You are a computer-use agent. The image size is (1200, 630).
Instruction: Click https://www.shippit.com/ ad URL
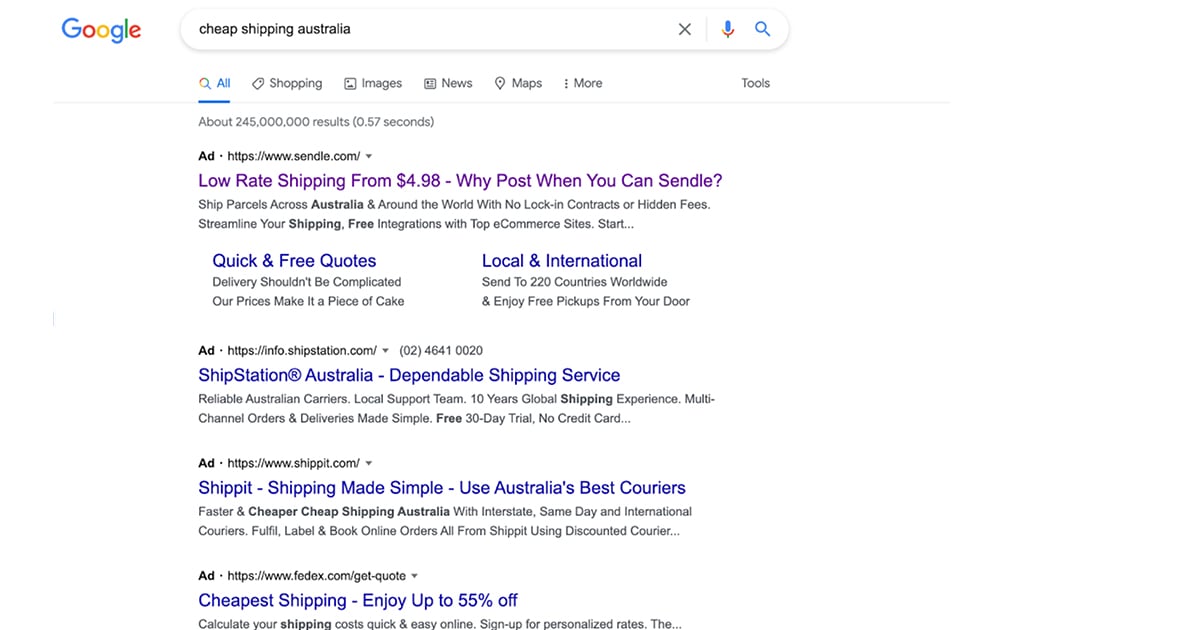(293, 464)
